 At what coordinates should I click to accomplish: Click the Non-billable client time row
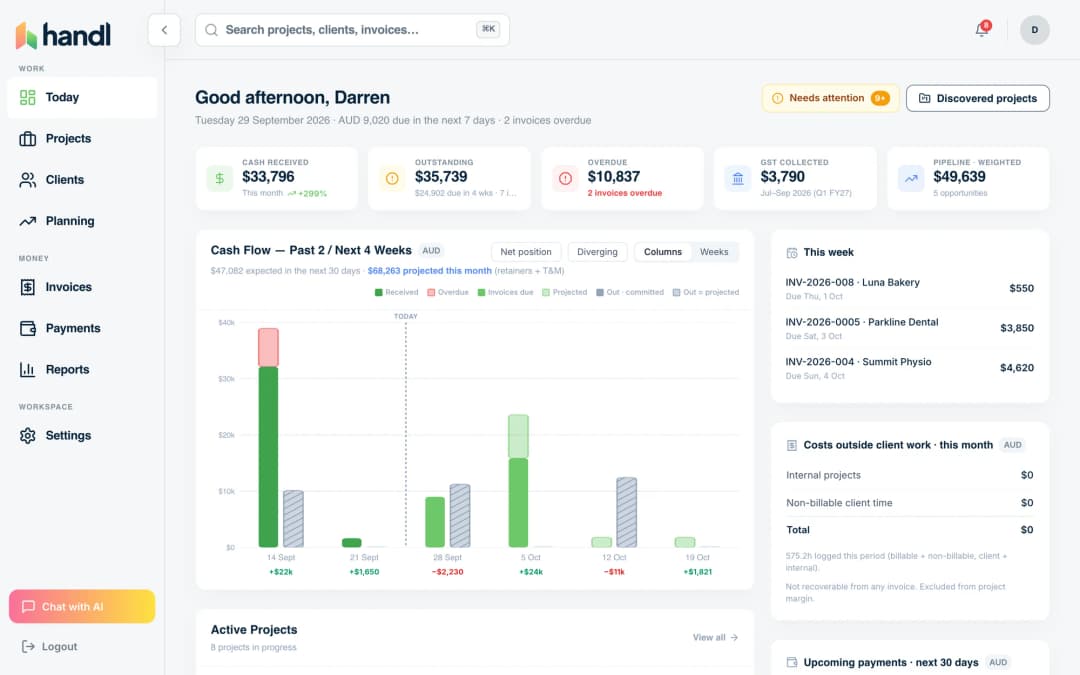point(909,503)
